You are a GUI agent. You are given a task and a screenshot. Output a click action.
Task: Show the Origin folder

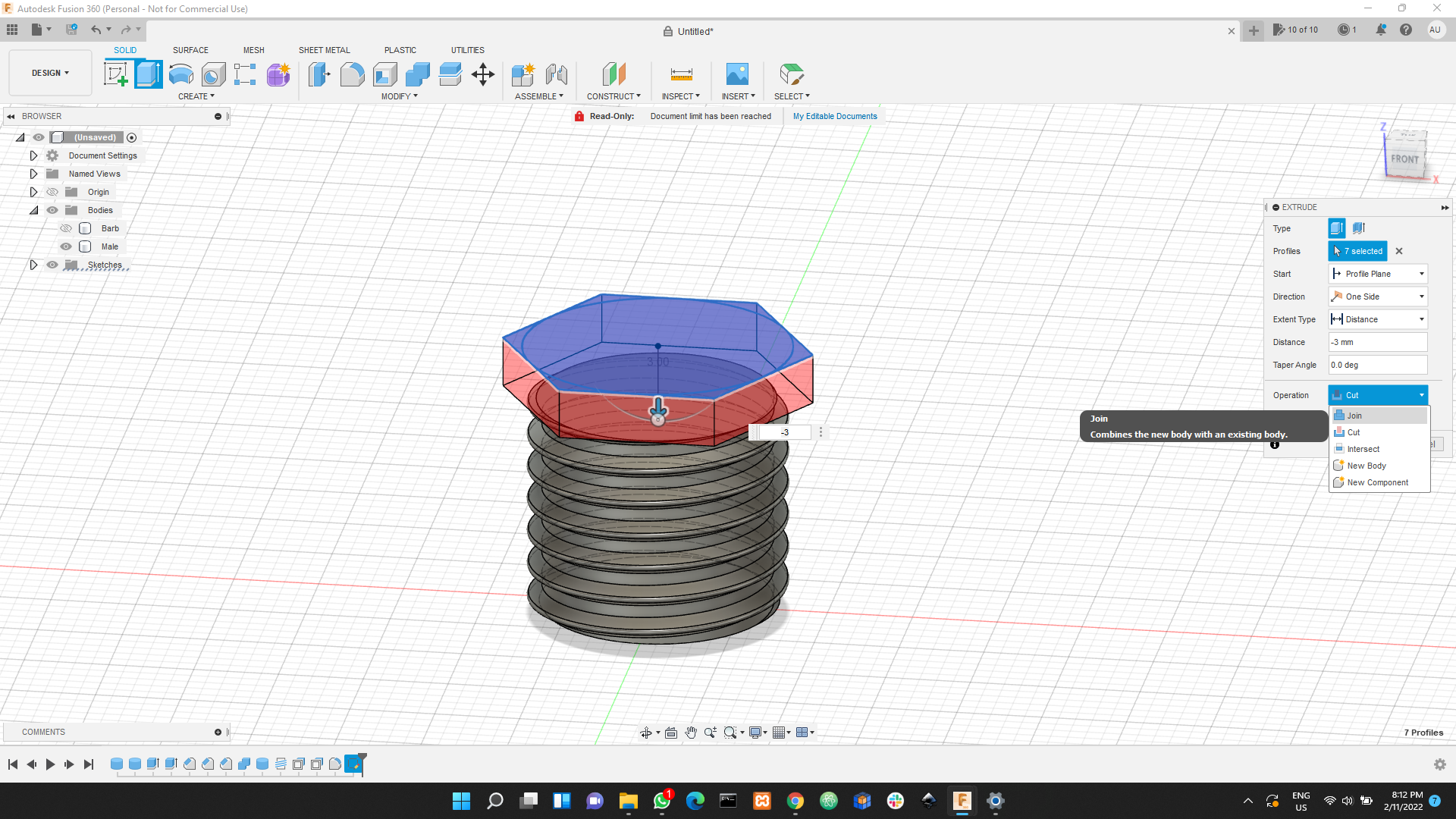coord(52,192)
